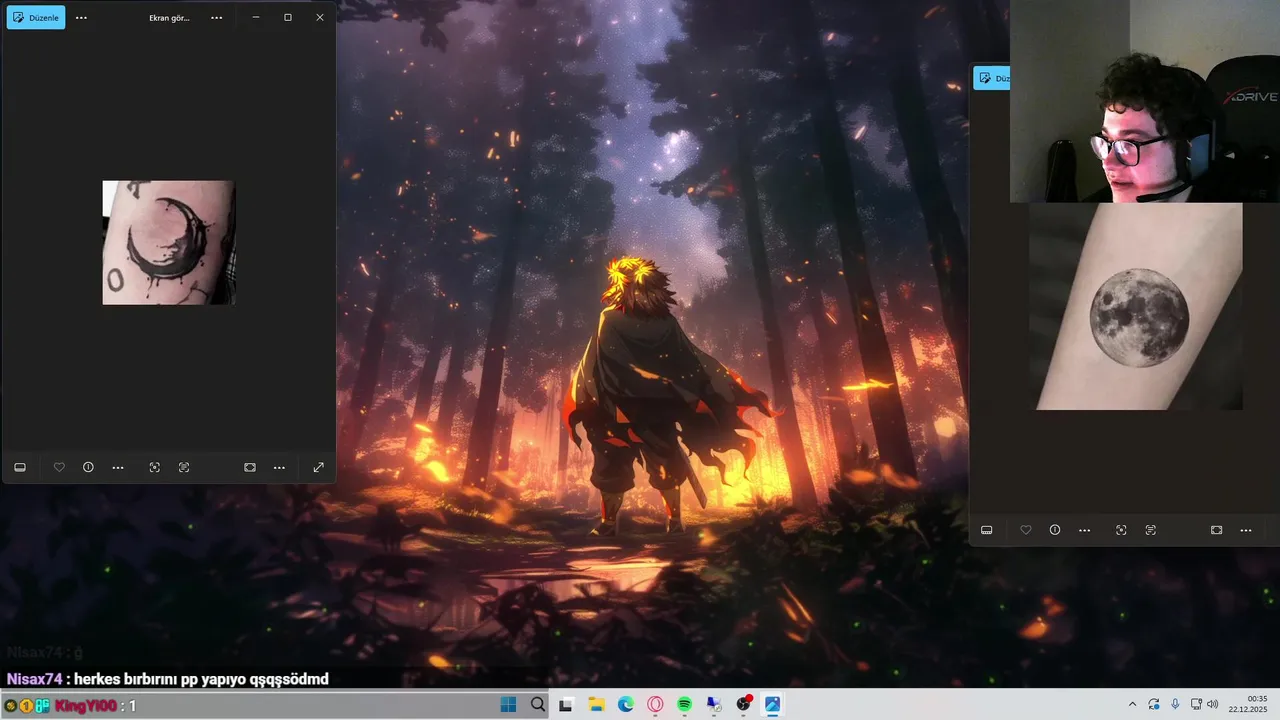Open Task View from taskbar
This screenshot has height=720, width=1280.
point(566,704)
